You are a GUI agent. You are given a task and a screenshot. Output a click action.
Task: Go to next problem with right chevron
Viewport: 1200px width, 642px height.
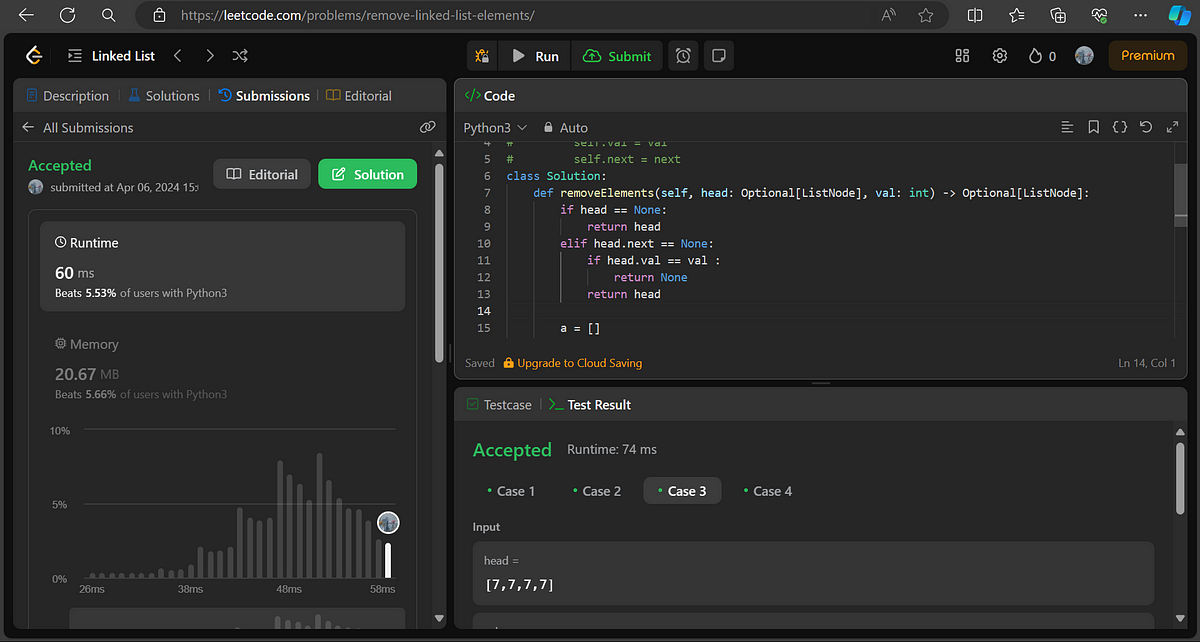click(x=209, y=56)
